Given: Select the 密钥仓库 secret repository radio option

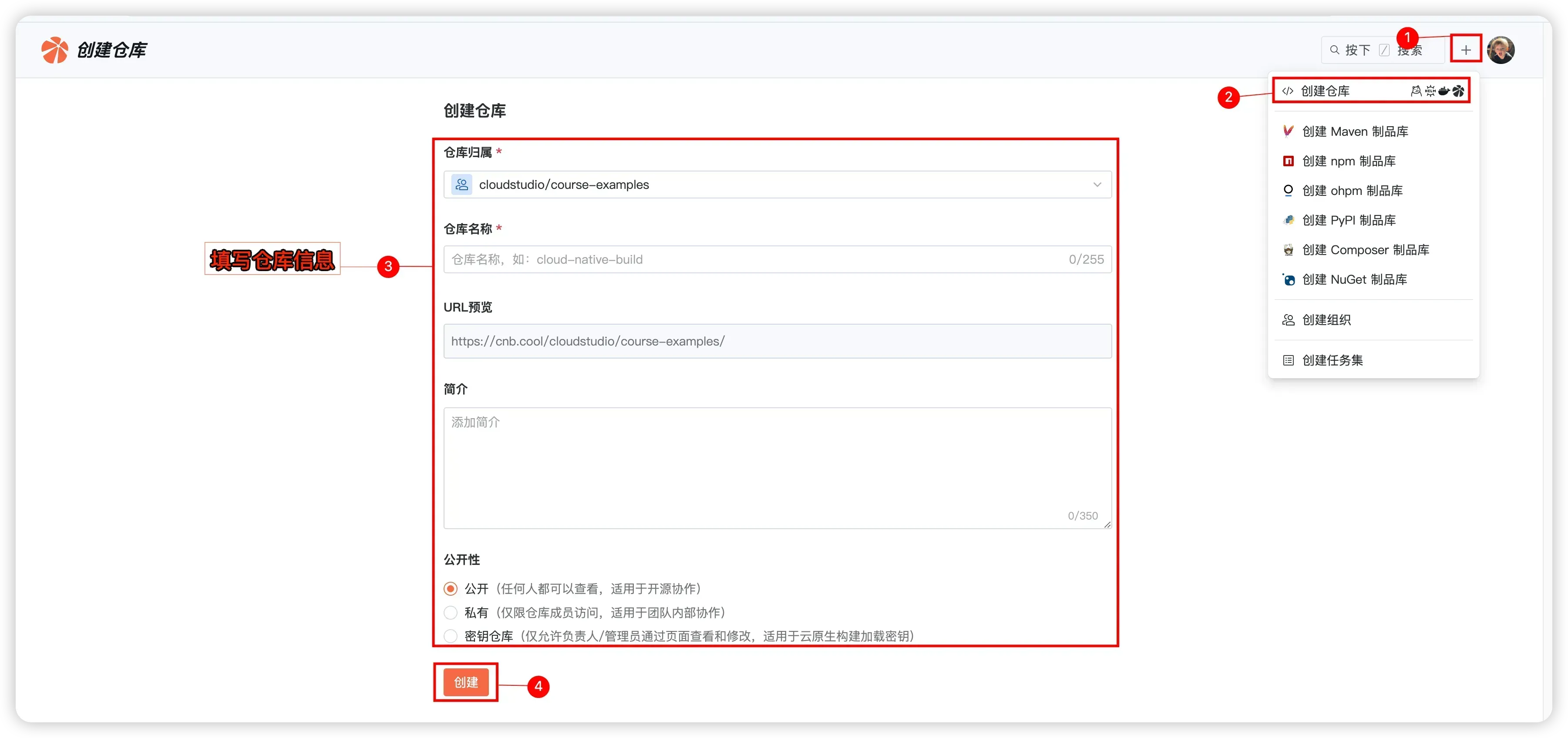Looking at the screenshot, I should (x=451, y=636).
